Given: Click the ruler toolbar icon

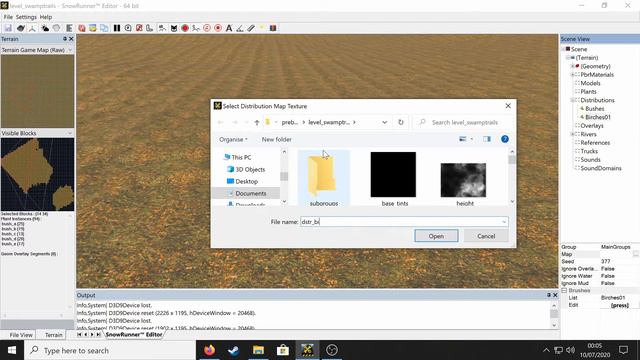Looking at the screenshot, I should tap(251, 28).
